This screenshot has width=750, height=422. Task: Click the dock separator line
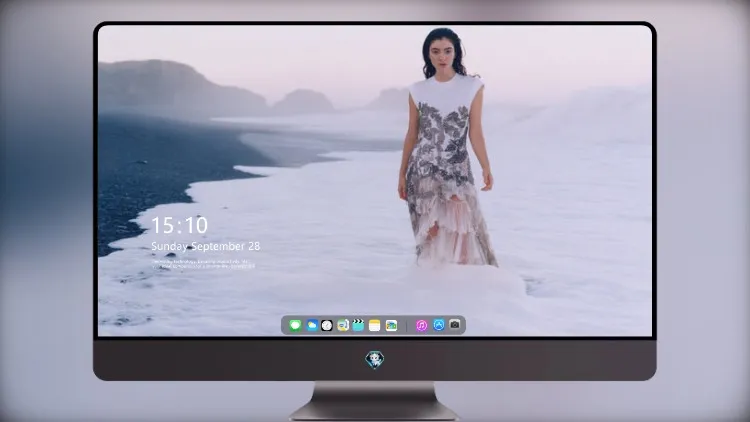407,325
